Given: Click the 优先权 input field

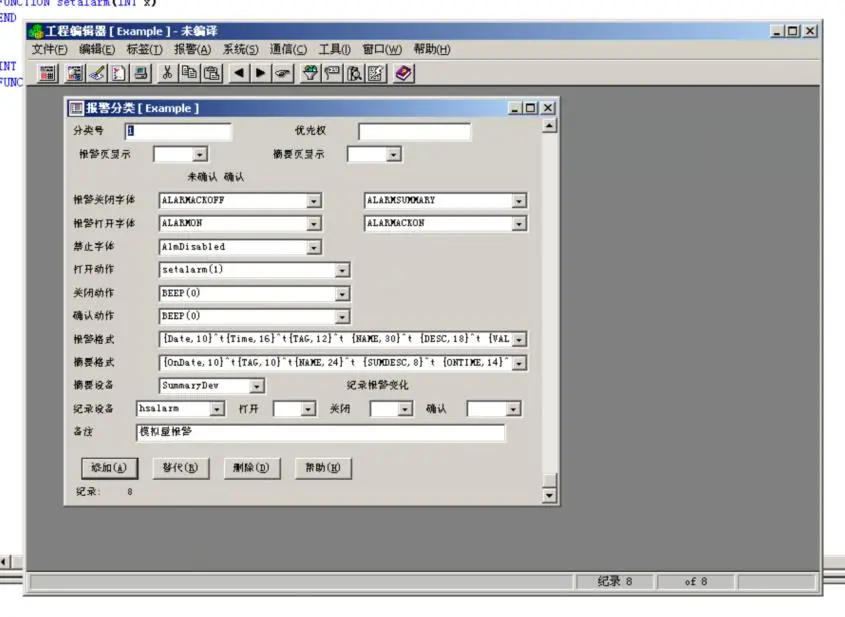Looking at the screenshot, I should coord(414,131).
